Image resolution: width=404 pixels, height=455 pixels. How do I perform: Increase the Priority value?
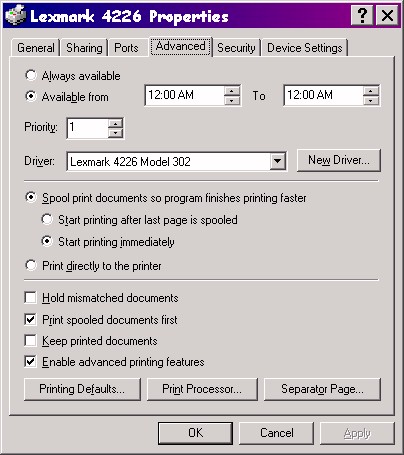pos(115,124)
